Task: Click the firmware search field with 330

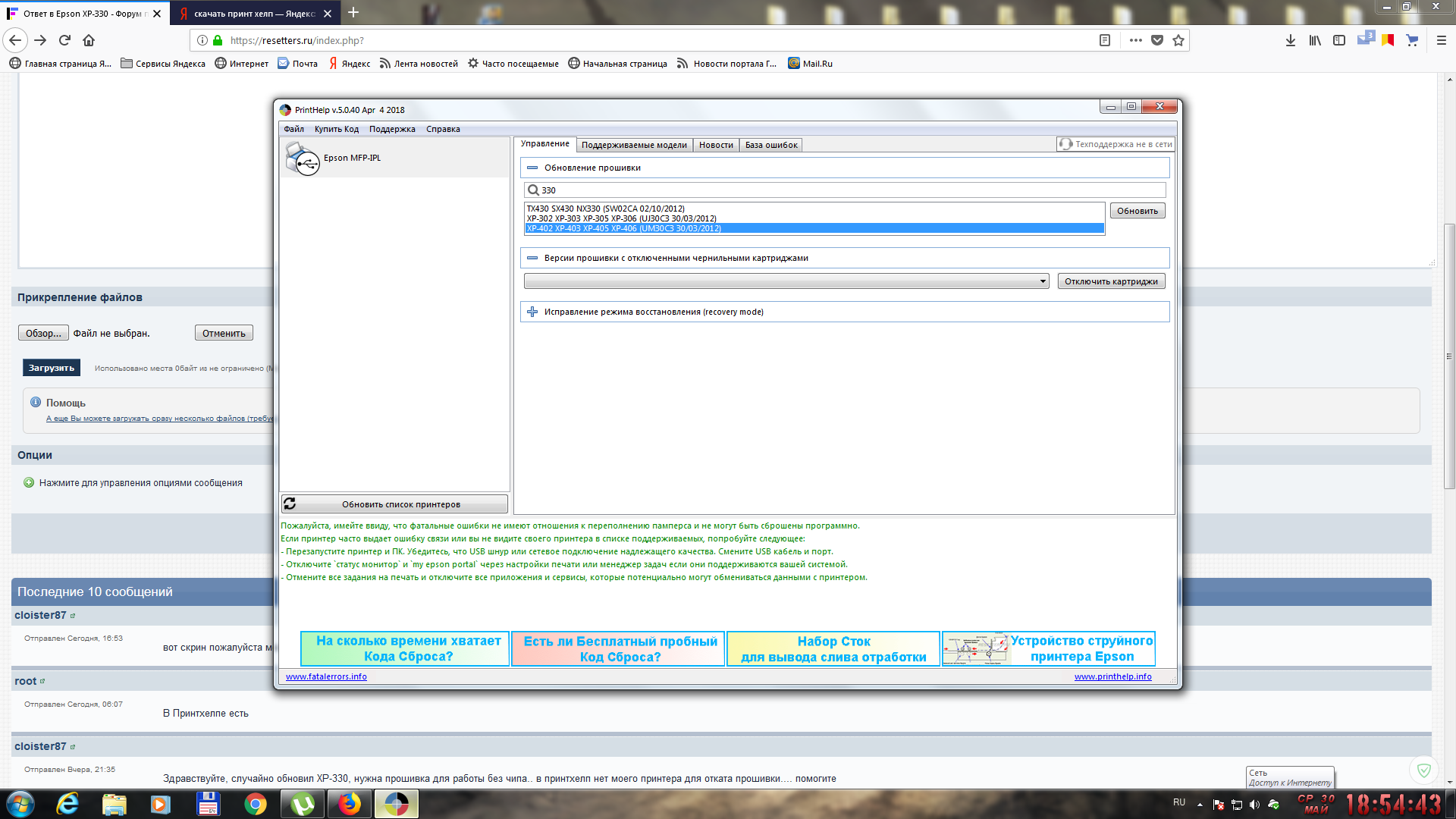Action: pos(845,190)
